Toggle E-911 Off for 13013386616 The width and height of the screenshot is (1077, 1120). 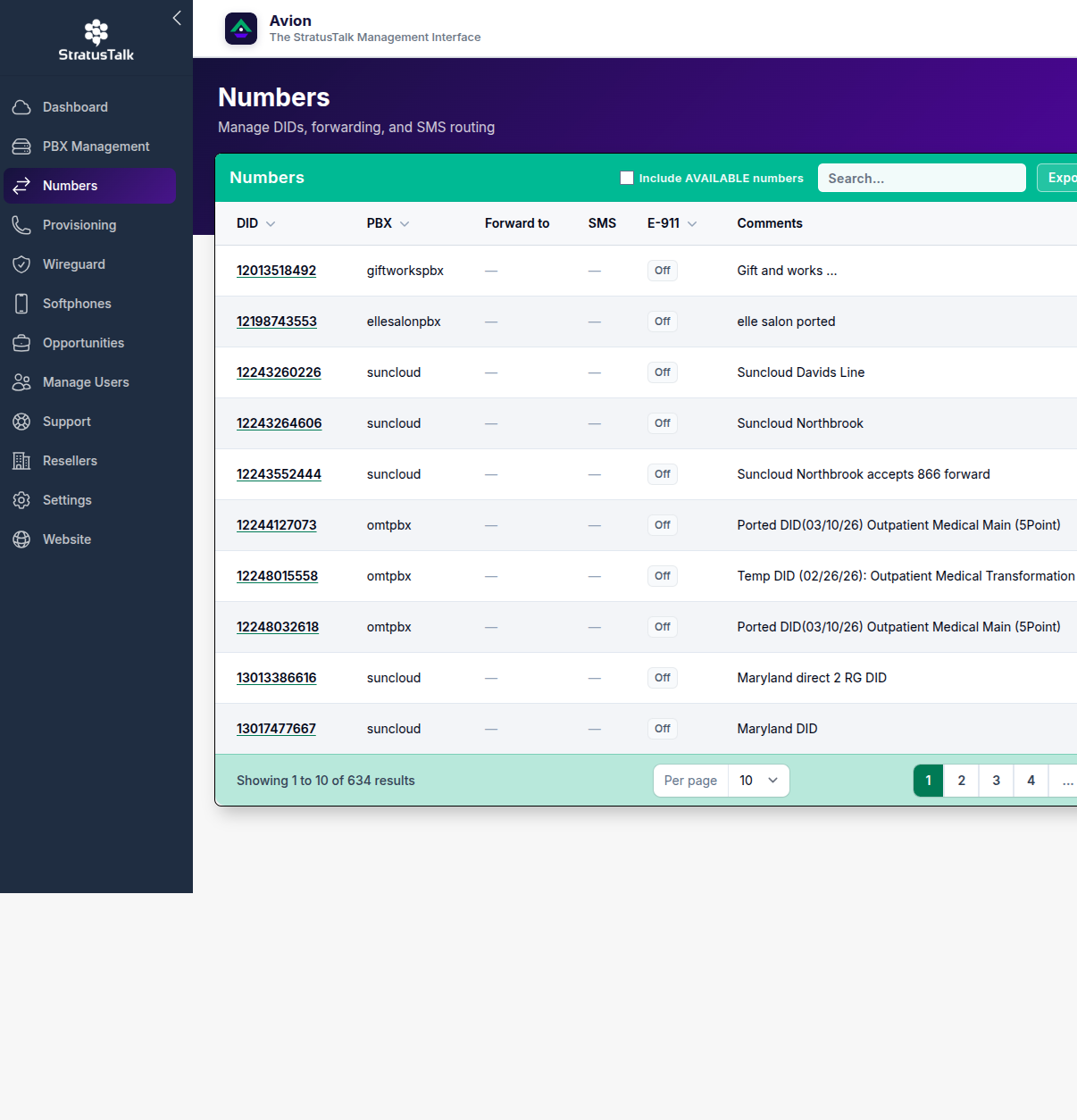coord(663,678)
